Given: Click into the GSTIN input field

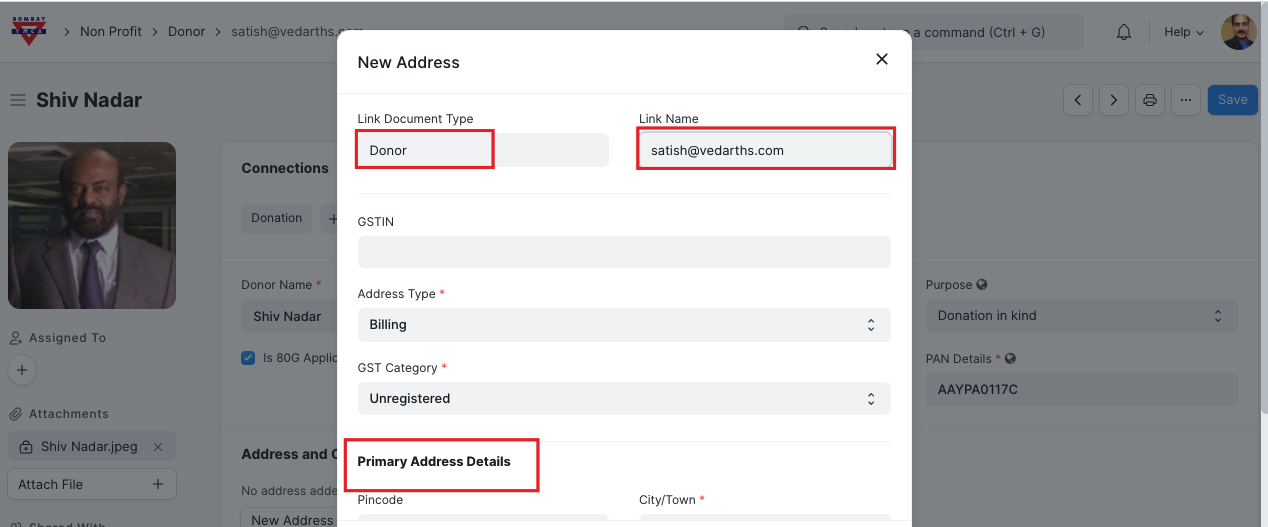Looking at the screenshot, I should click(624, 252).
